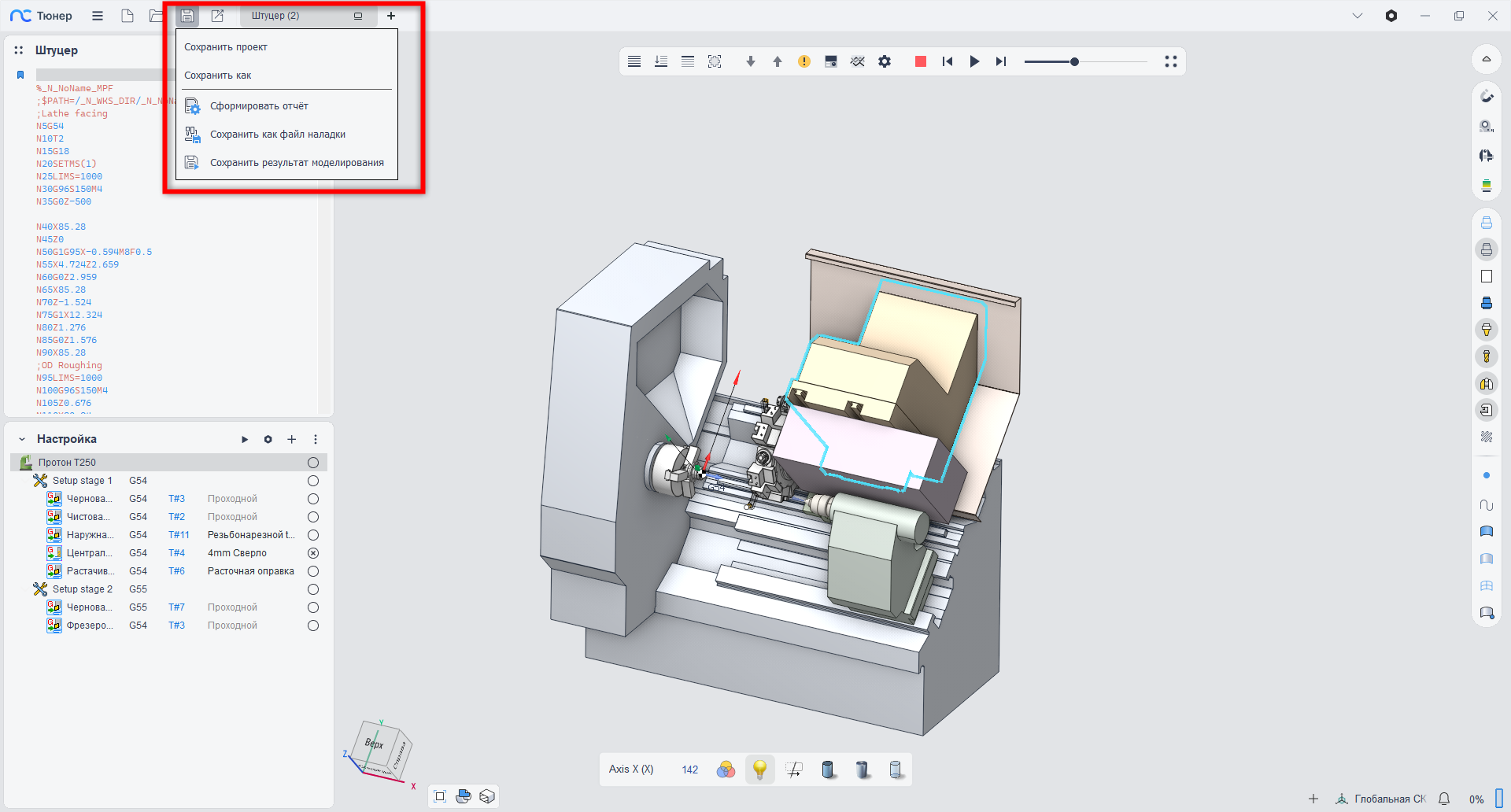This screenshot has width=1511, height=812.
Task: Toggle radio button for Setup stage 2
Action: tap(313, 589)
